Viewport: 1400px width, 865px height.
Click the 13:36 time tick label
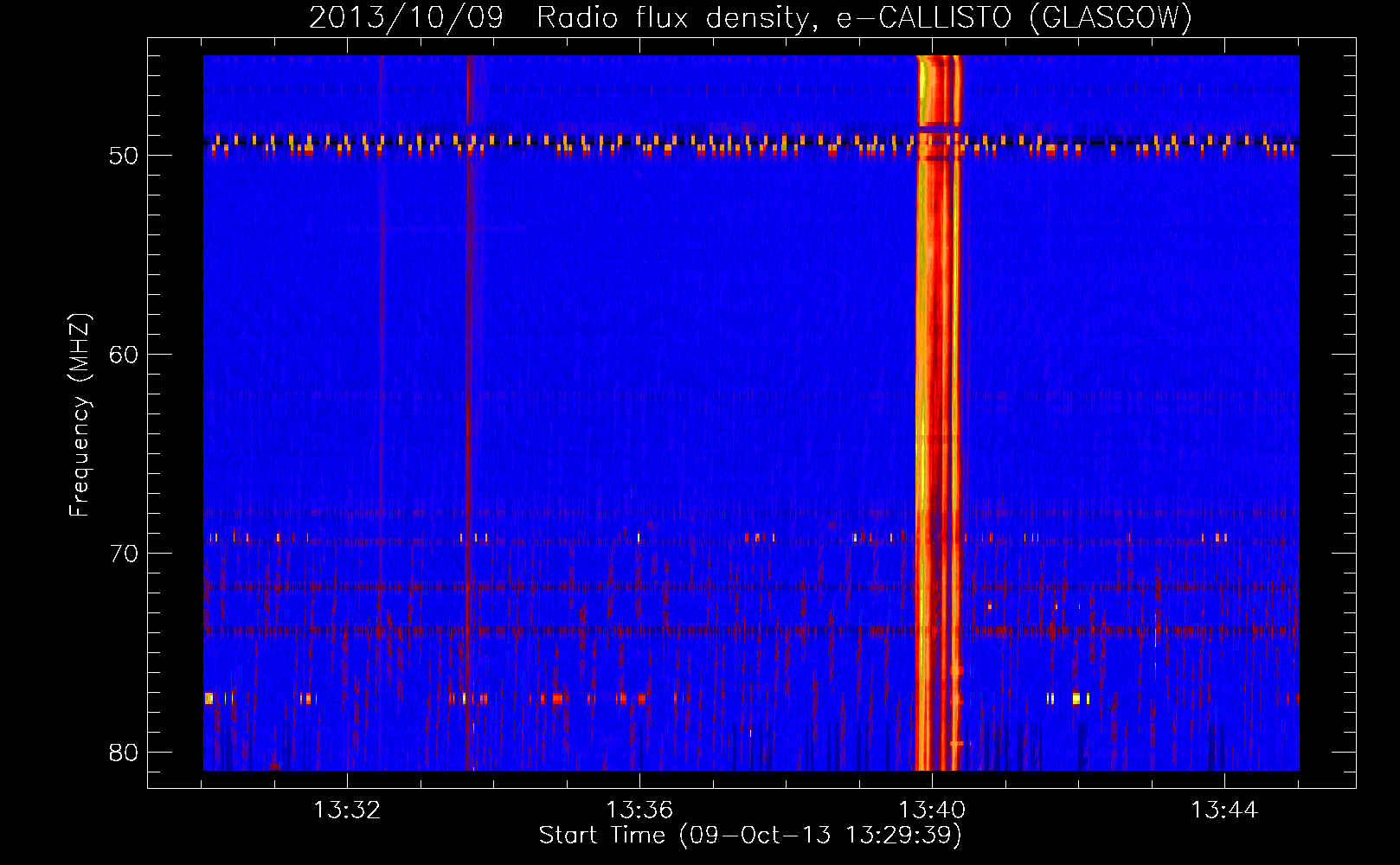(x=639, y=811)
